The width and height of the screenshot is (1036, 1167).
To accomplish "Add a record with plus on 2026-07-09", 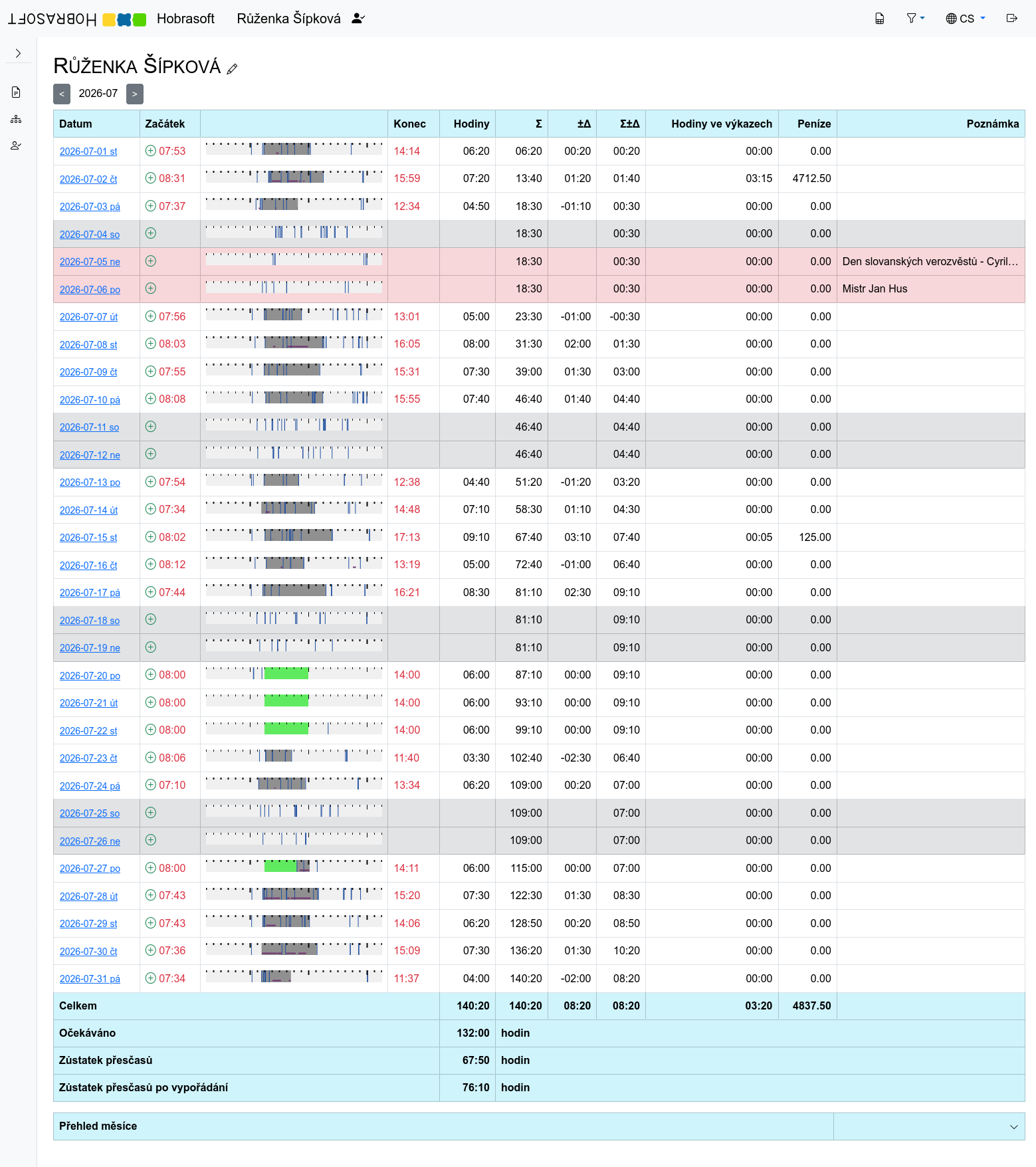I will coord(151,371).
